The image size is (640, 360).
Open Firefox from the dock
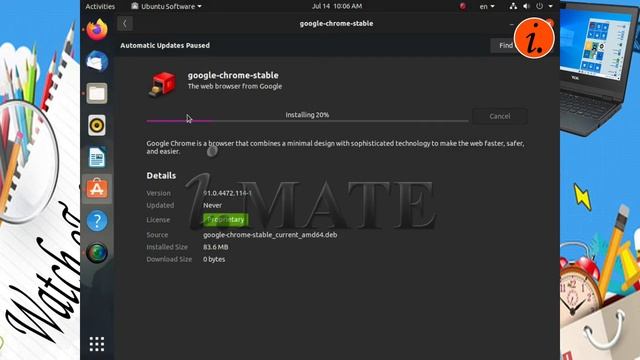pos(97,29)
